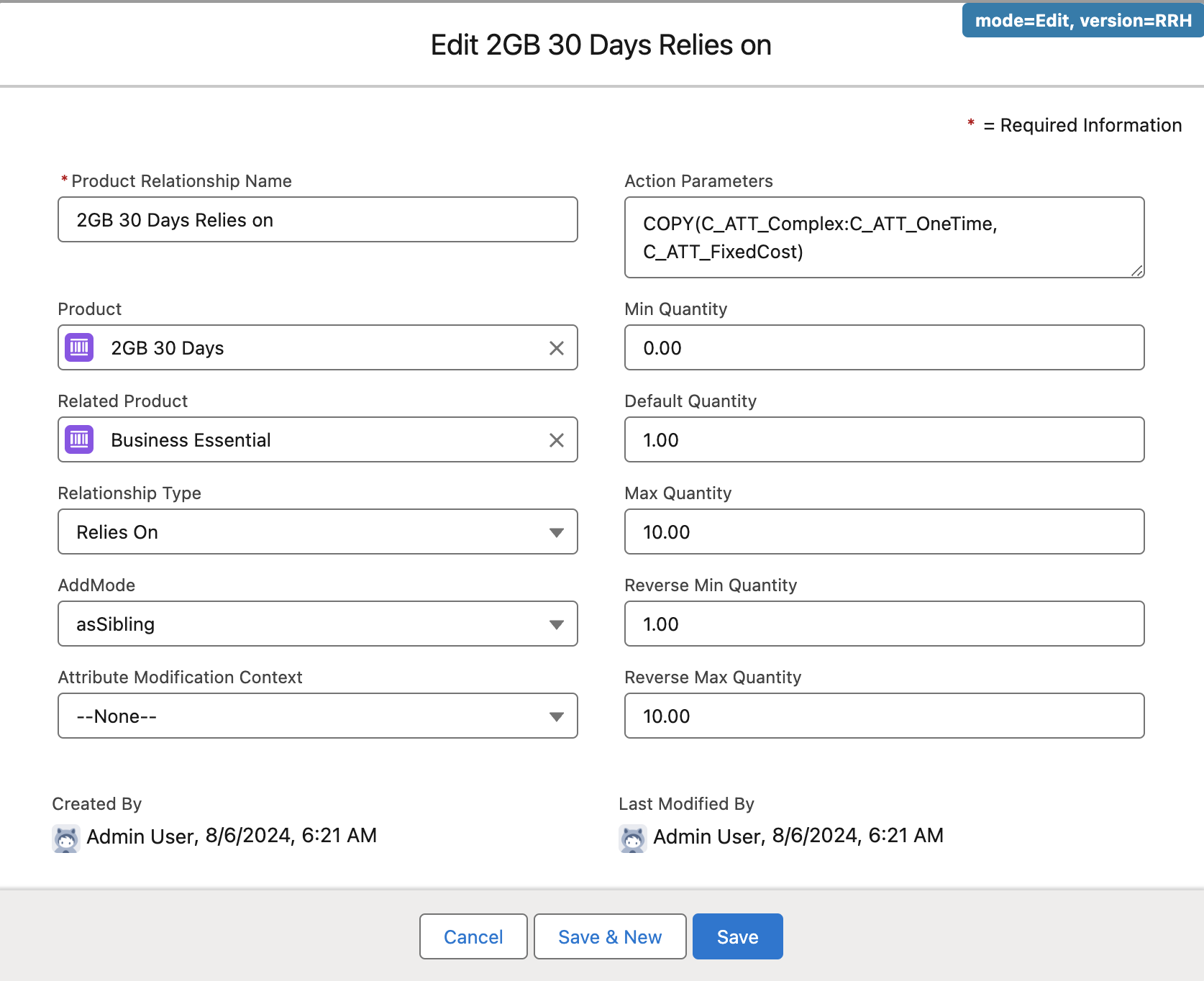Click the Last Modified By user avatar
Screen dimensions: 1204x981
pos(633,839)
